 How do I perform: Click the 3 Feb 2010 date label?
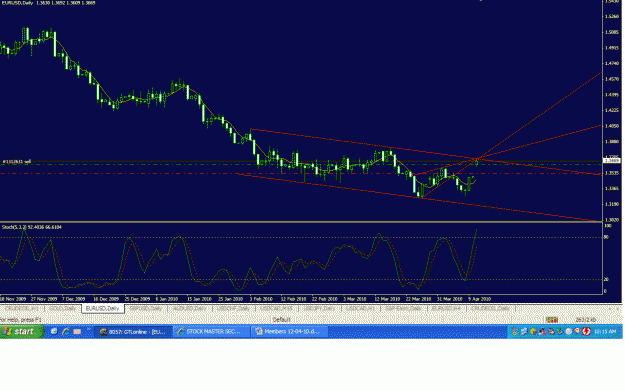(261, 299)
